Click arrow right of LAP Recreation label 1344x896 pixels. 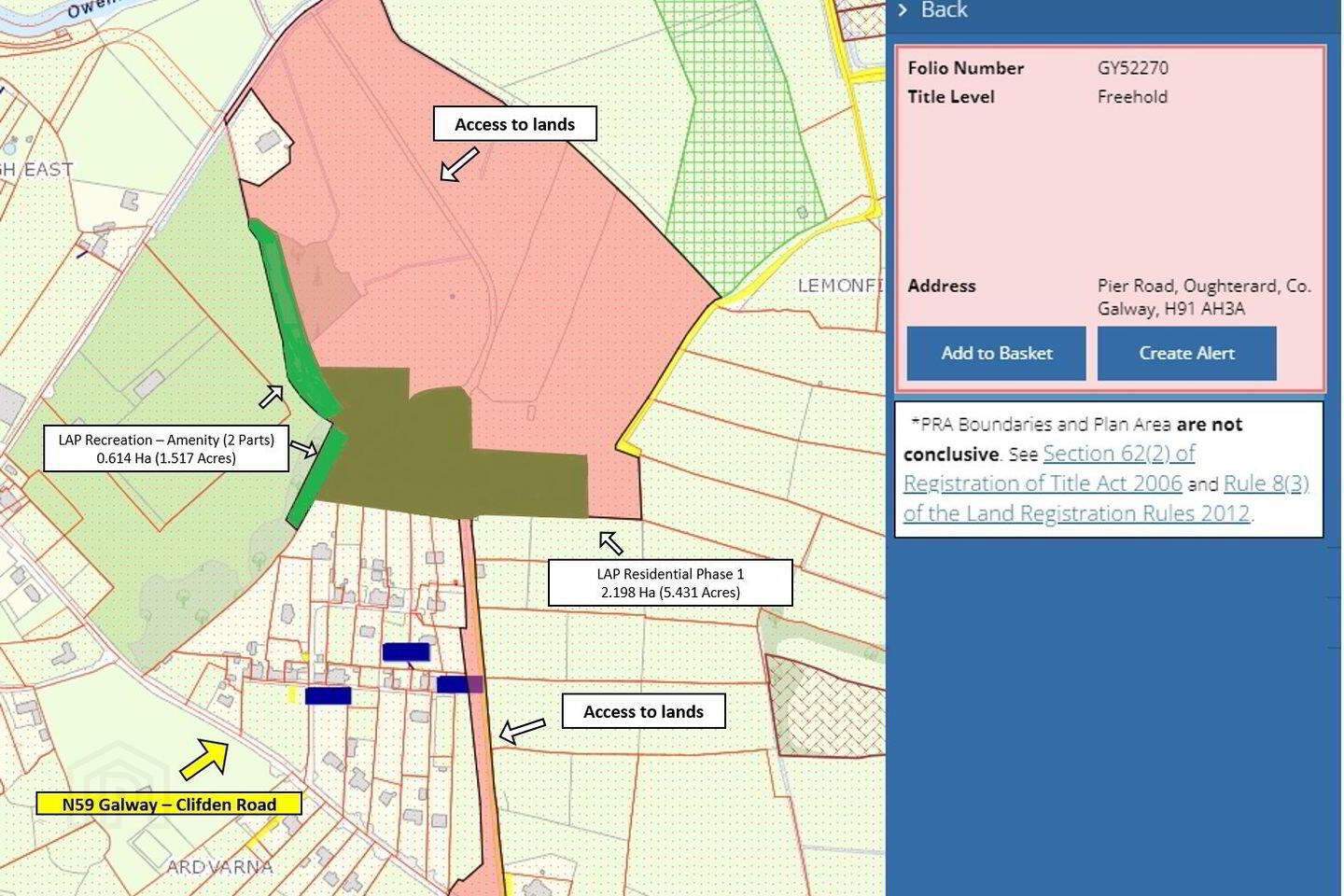[304, 450]
